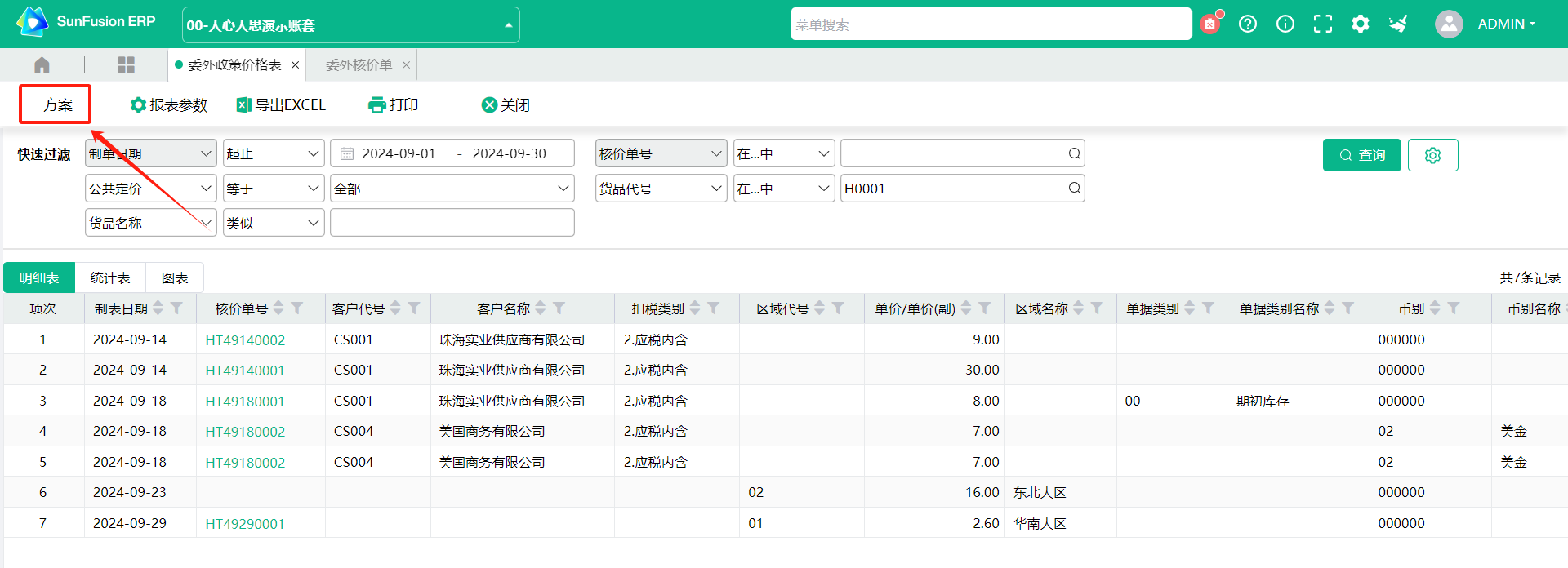Open link HT49140002

[245, 340]
